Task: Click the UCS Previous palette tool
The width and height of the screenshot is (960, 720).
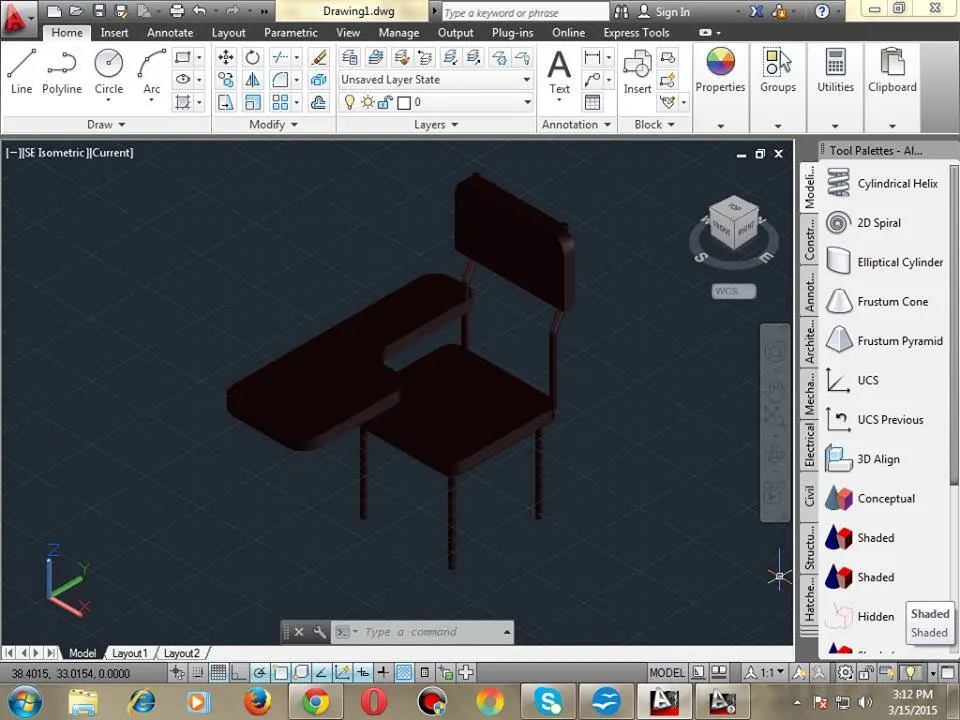Action: click(x=874, y=419)
